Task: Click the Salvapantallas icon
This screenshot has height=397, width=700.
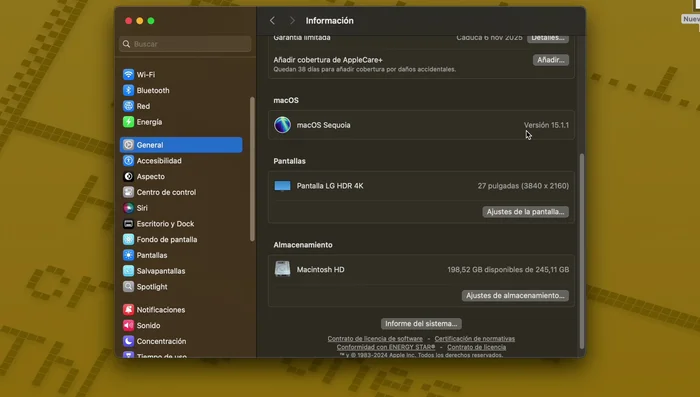Action: pyautogui.click(x=128, y=271)
